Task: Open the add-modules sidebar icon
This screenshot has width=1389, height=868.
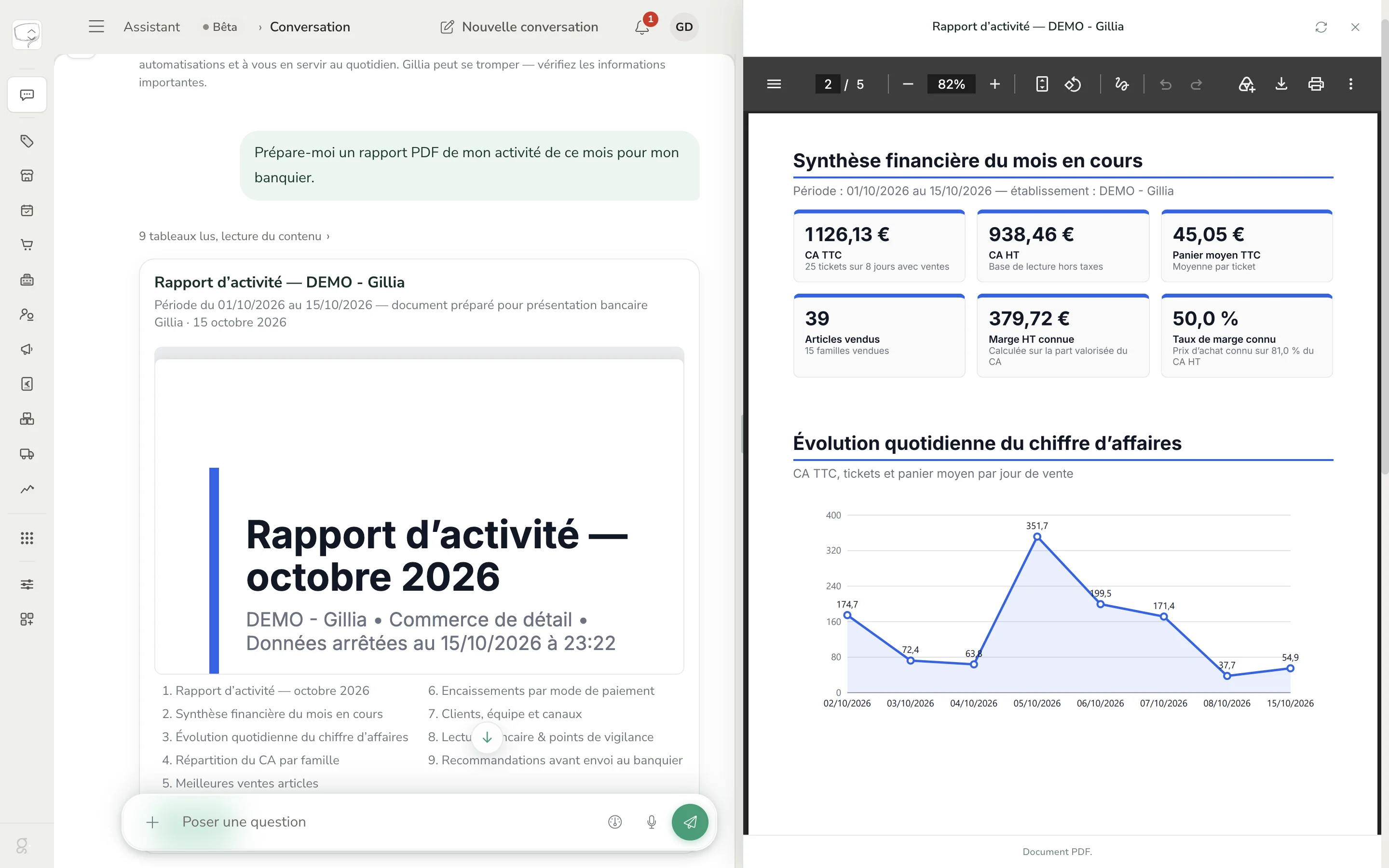Action: click(27, 619)
